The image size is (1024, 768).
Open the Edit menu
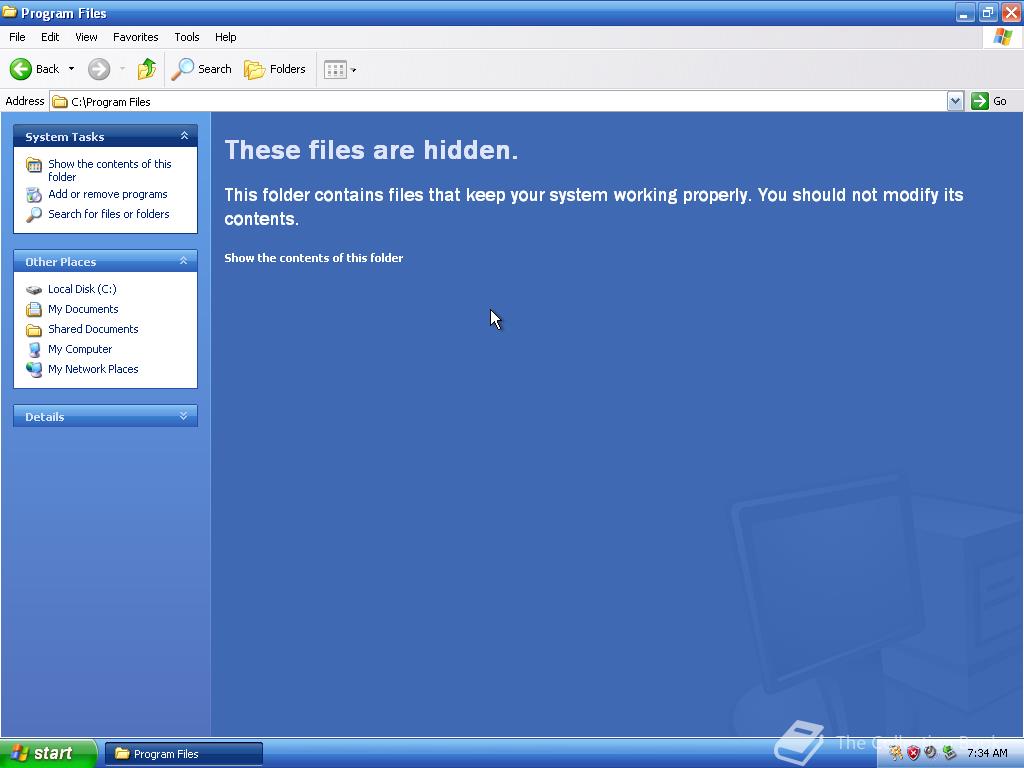[50, 37]
